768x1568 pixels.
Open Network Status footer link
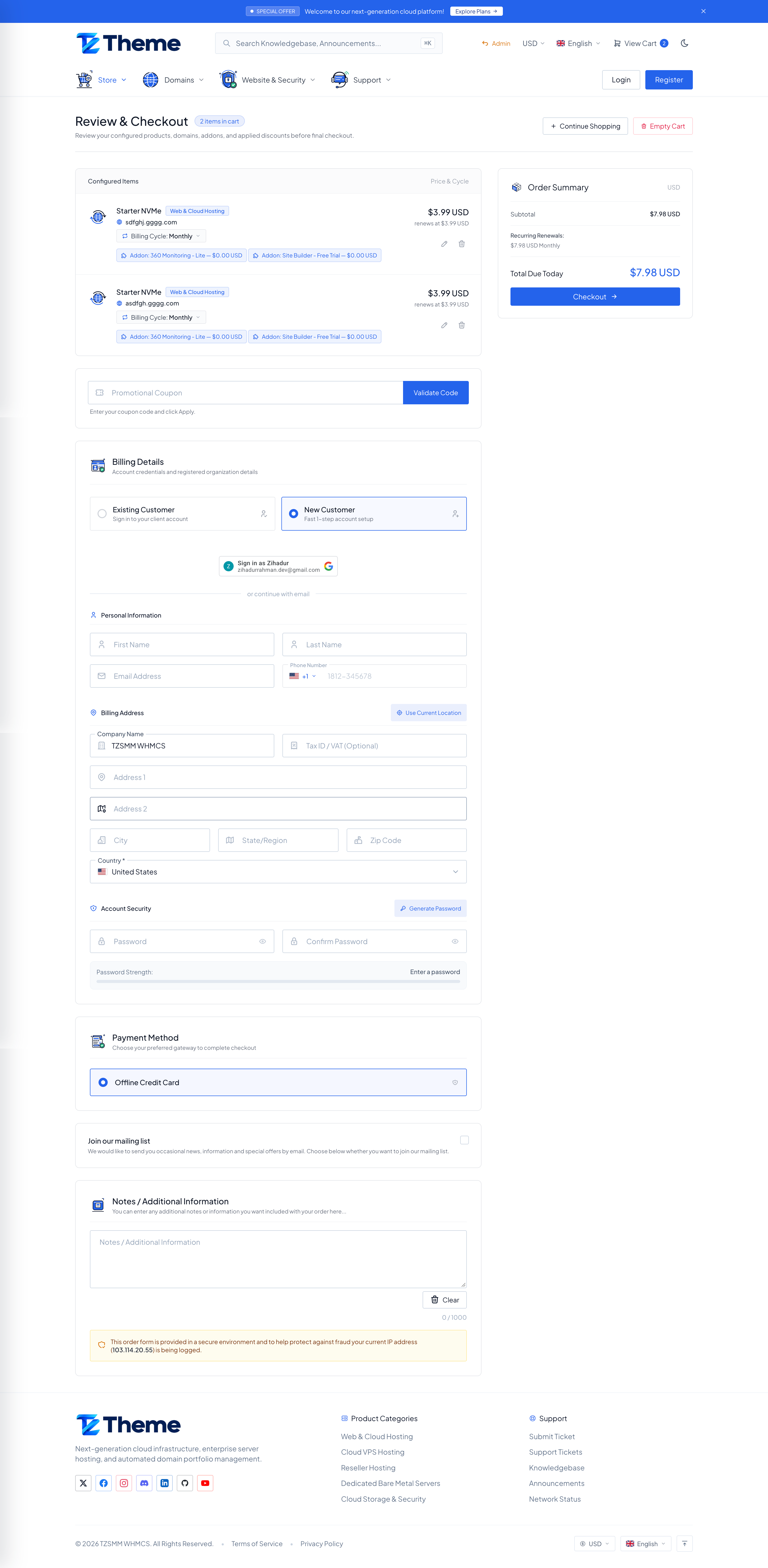(555, 1499)
